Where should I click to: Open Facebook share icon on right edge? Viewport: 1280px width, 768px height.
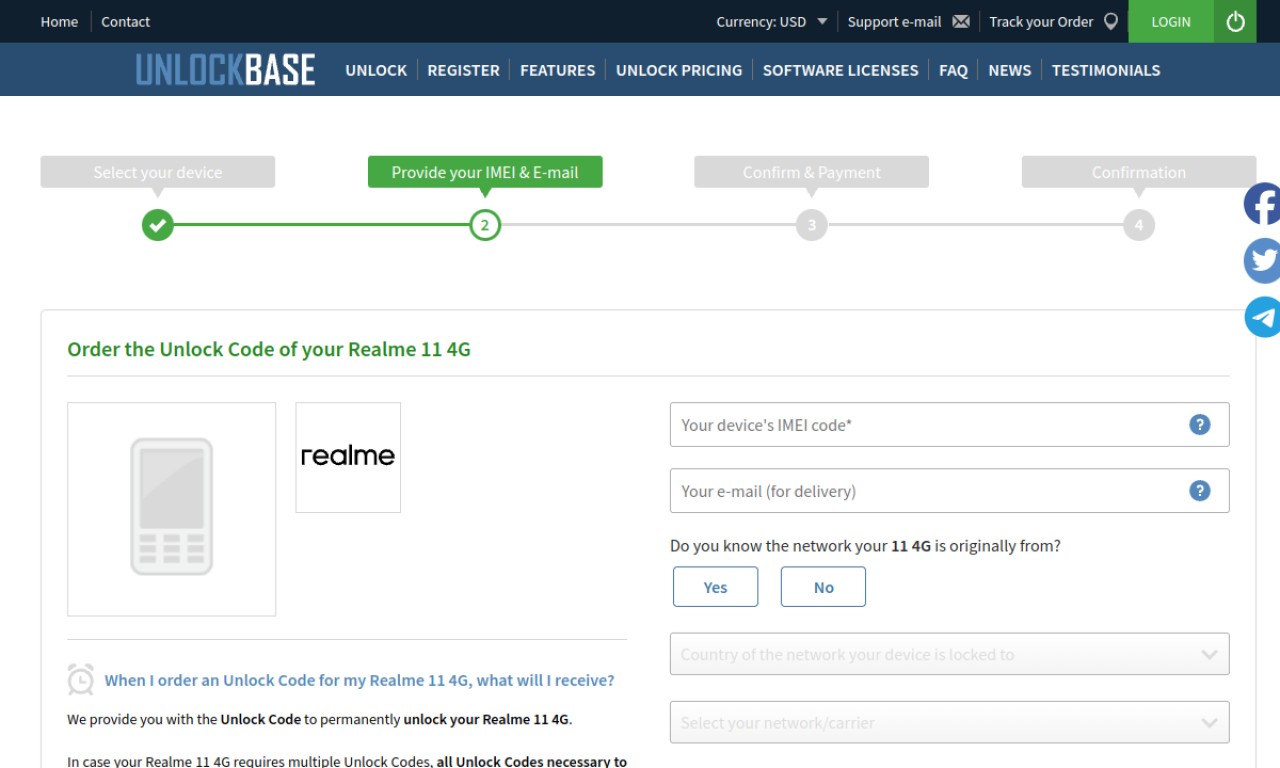[x=1262, y=204]
